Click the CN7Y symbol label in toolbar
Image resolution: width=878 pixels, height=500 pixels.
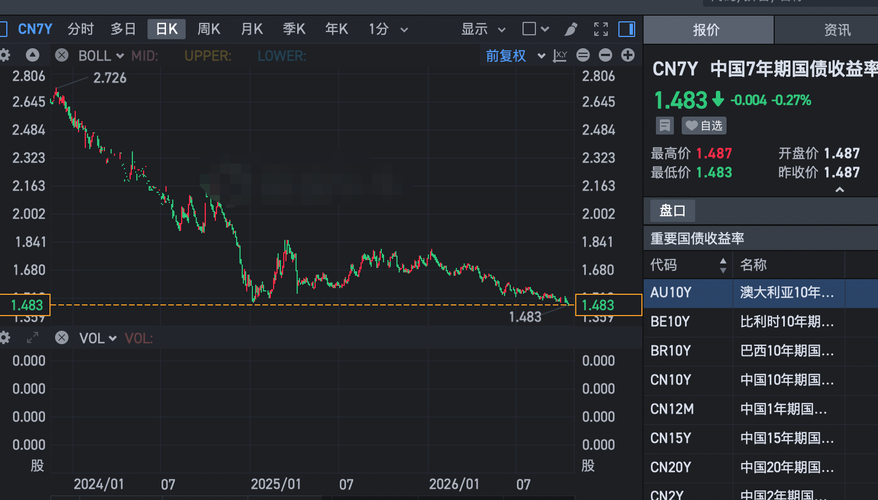pos(35,29)
